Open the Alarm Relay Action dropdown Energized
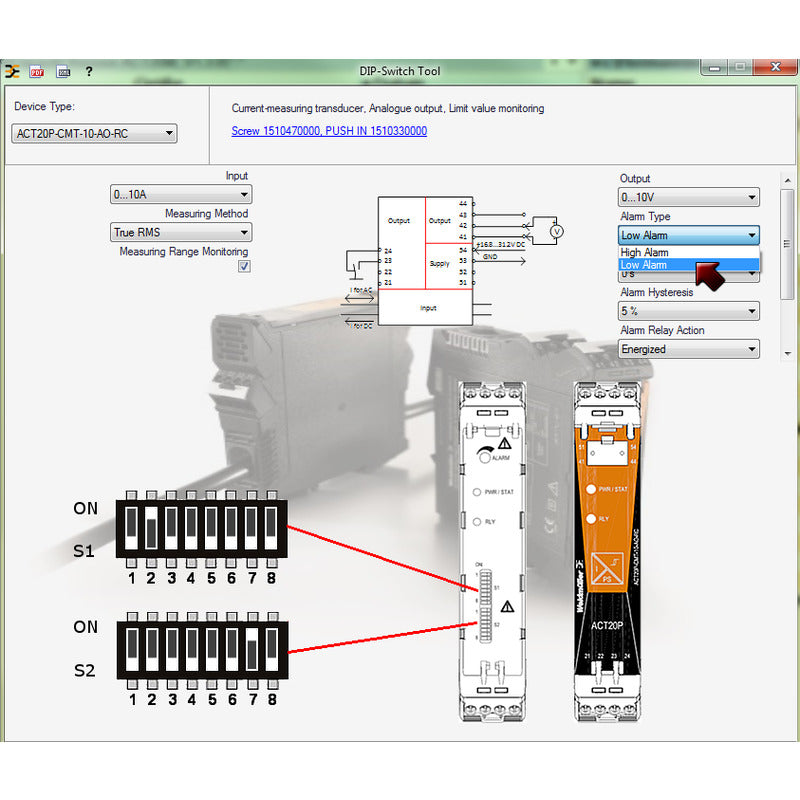The height and width of the screenshot is (800, 800). 688,349
